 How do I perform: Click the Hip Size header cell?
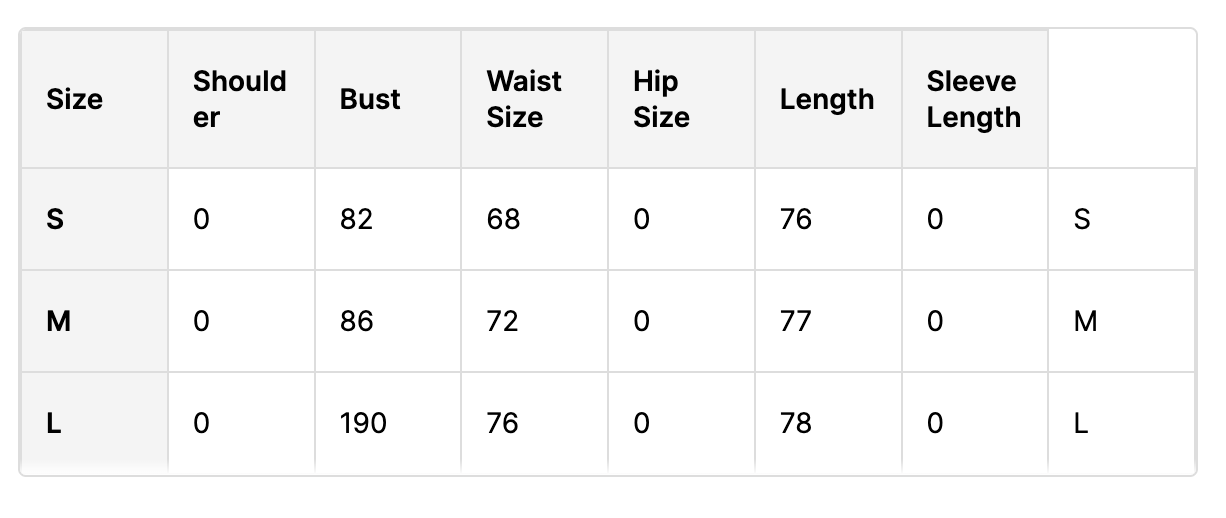pos(681,99)
